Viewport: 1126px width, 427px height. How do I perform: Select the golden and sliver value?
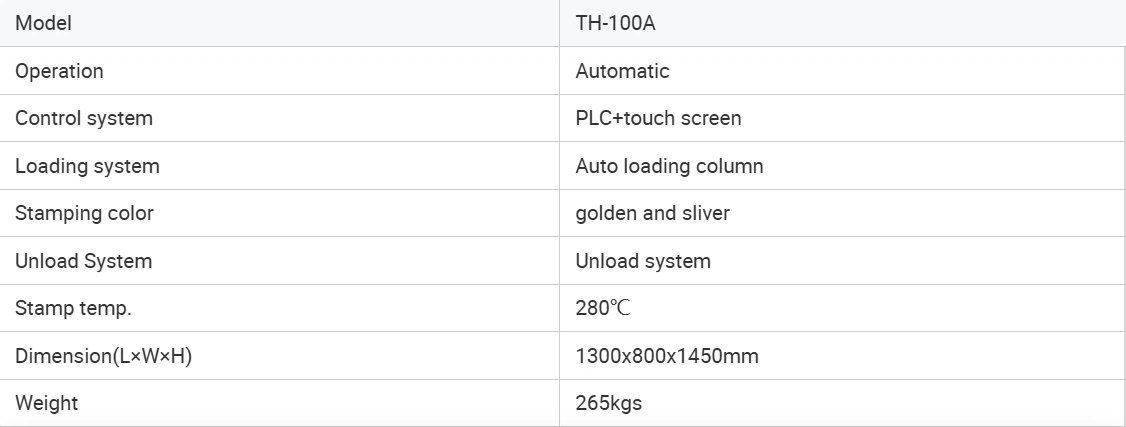[652, 213]
